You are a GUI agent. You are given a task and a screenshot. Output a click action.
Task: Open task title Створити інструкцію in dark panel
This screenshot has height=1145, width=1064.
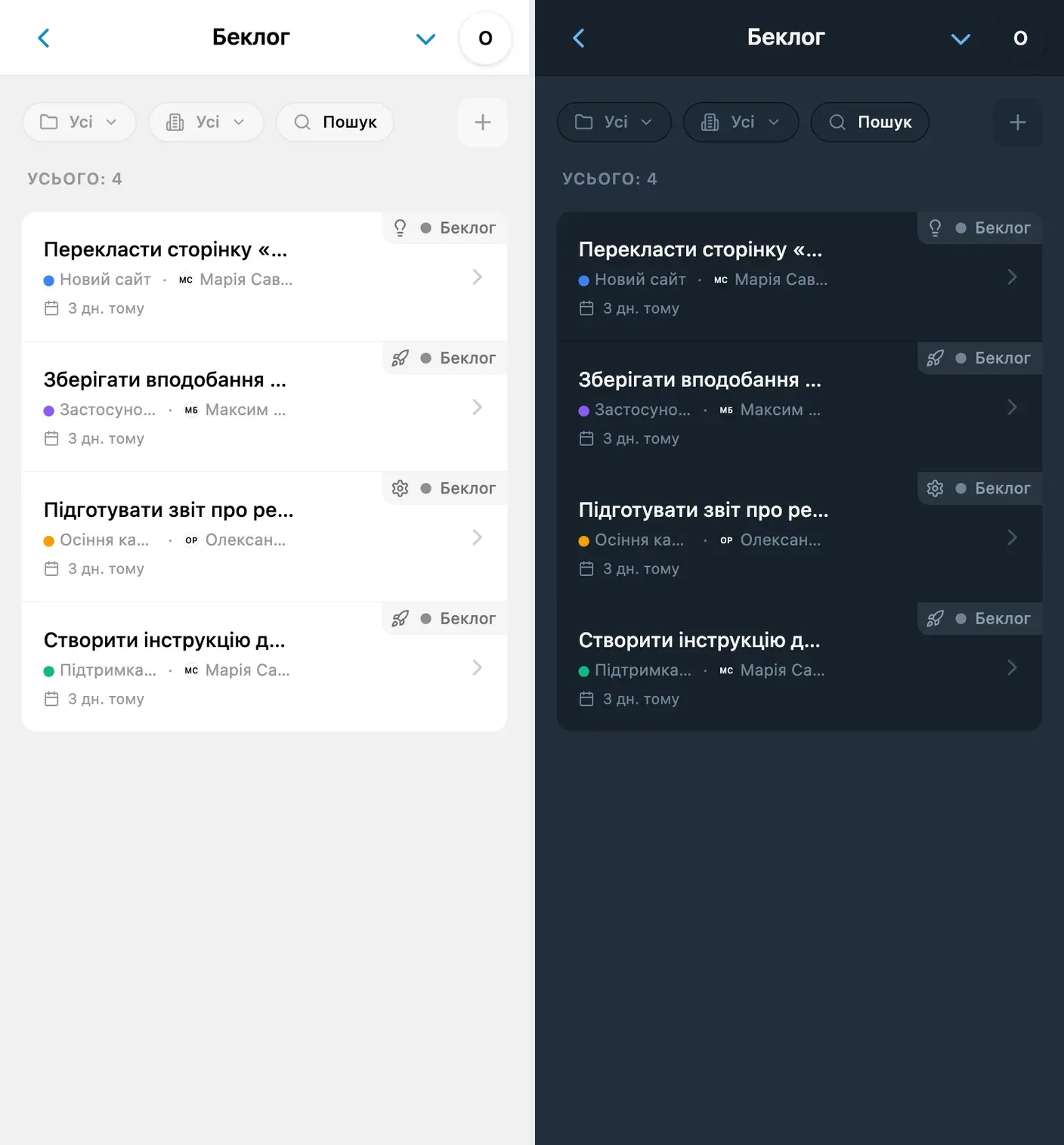pos(700,640)
